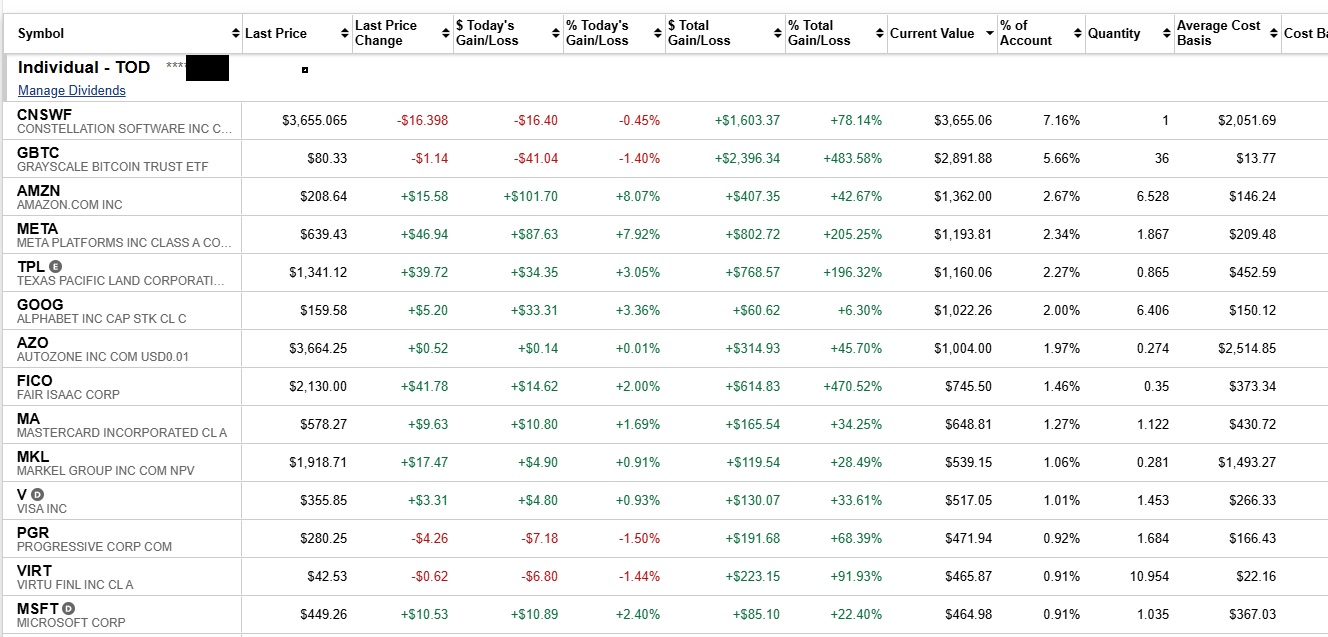
Task: Click the sort arrows on Last Price column
Action: pos(345,34)
